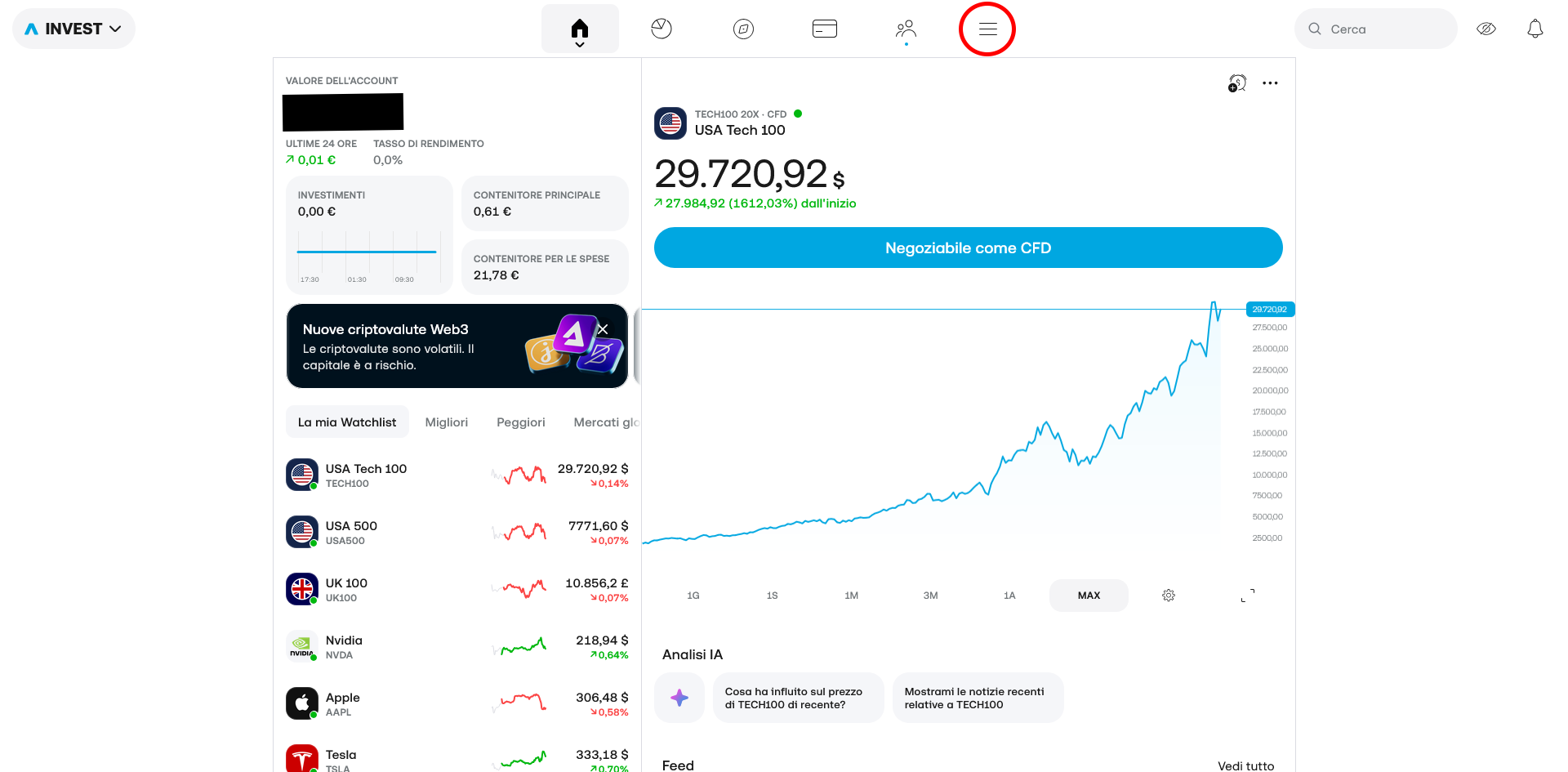Open the Home navigation icon

[x=580, y=29]
